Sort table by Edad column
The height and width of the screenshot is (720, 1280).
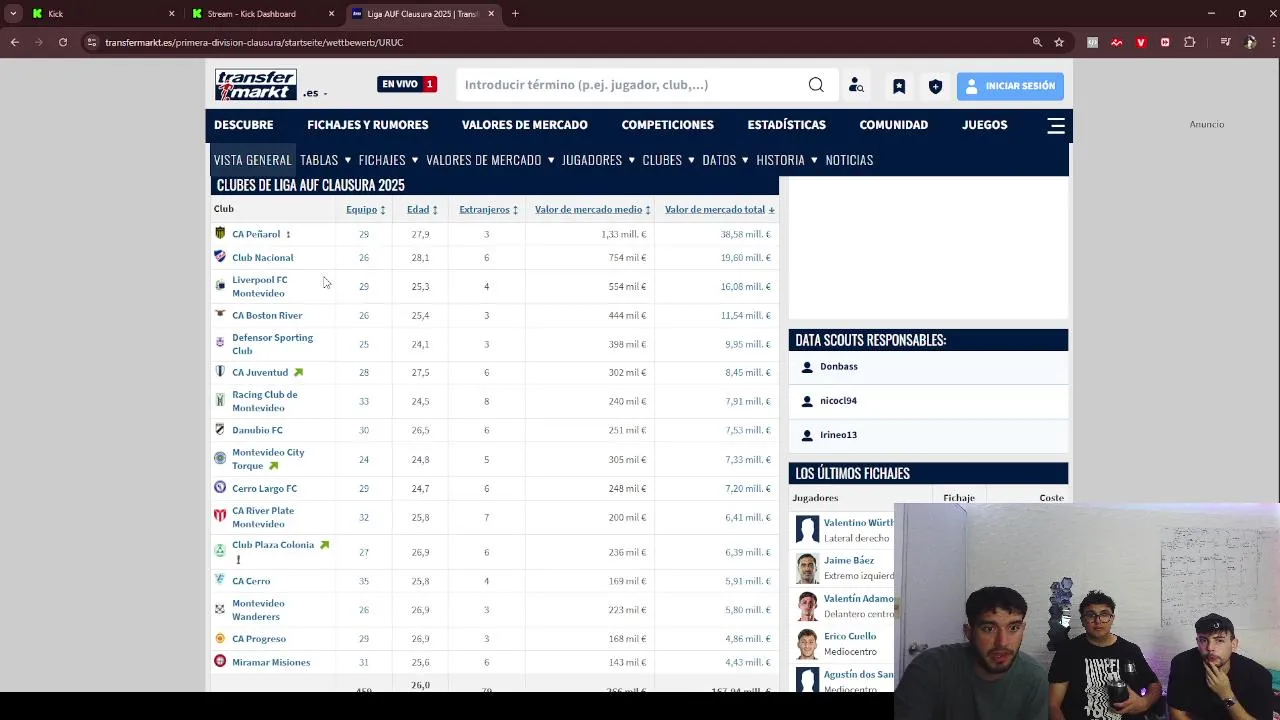[x=422, y=210]
